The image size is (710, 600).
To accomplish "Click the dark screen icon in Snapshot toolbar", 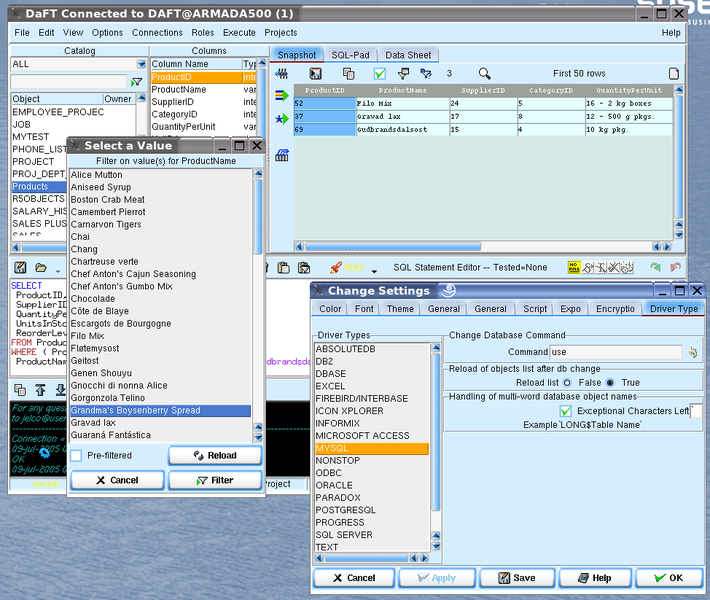I will (x=315, y=73).
